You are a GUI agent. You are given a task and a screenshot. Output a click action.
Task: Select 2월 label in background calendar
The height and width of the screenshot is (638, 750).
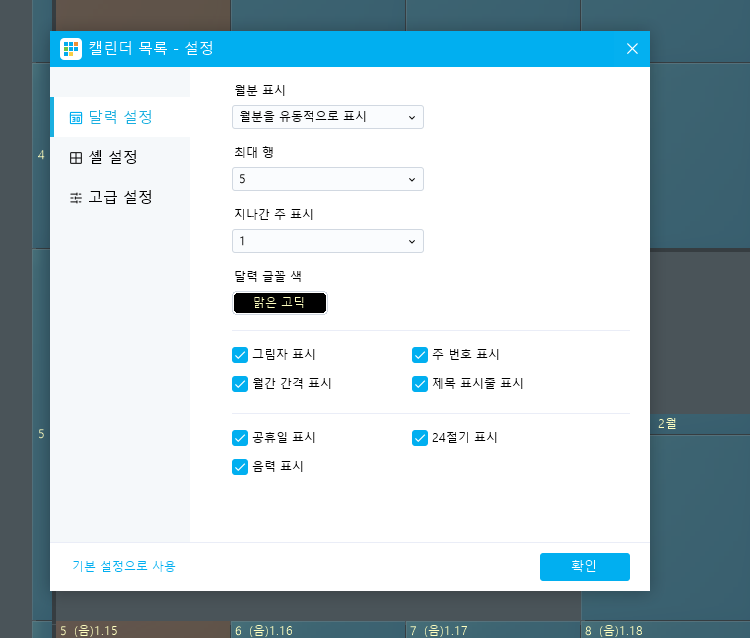tap(667, 424)
